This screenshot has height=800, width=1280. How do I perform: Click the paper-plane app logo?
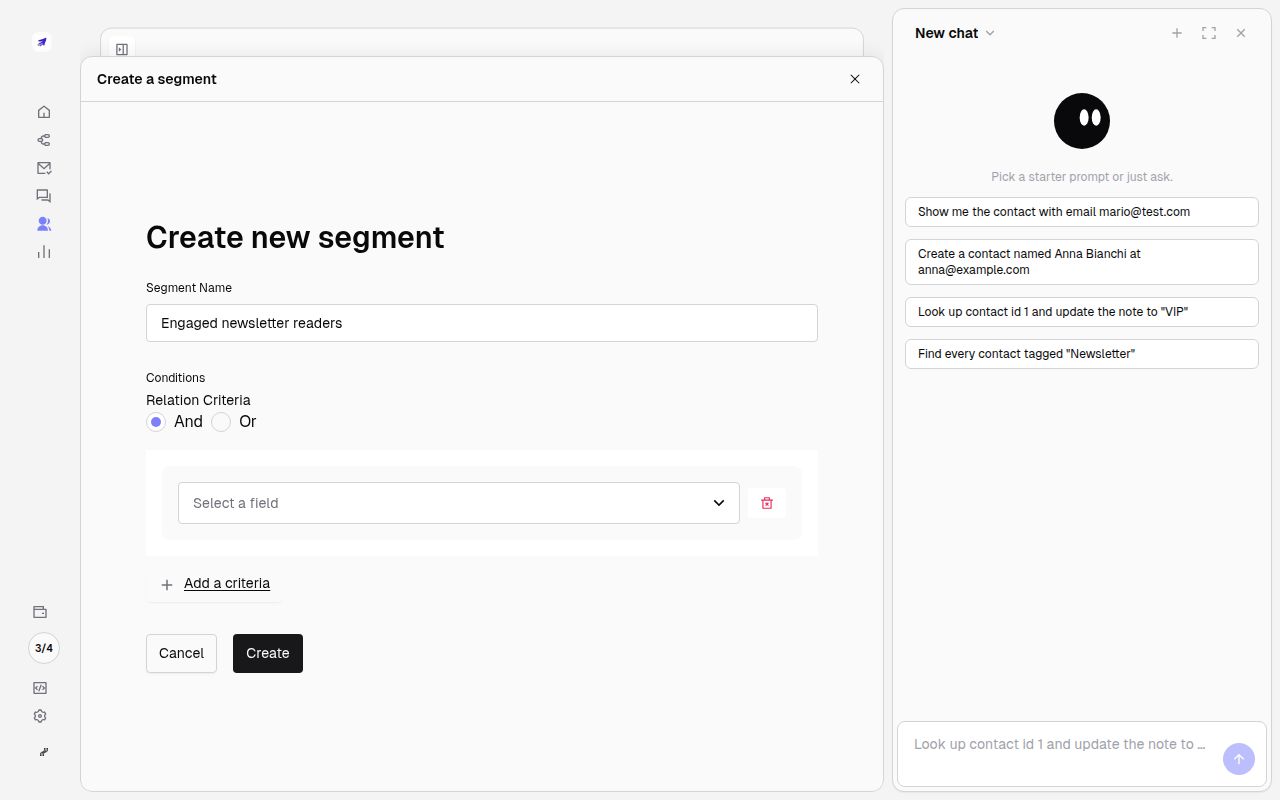[x=41, y=42]
